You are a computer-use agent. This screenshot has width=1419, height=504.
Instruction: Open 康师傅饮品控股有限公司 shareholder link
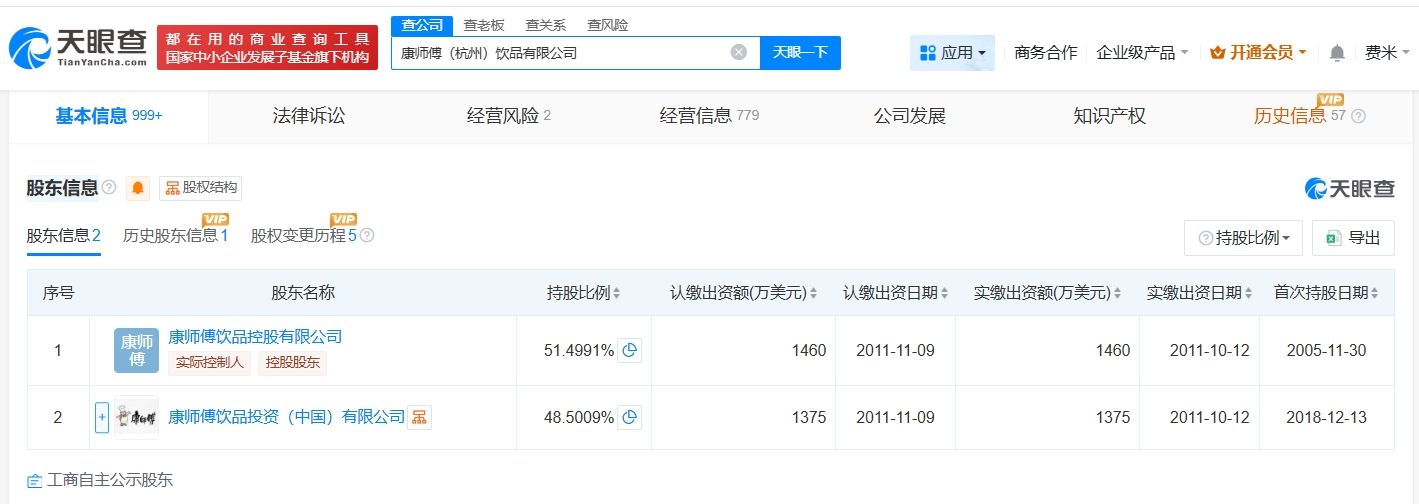click(255, 337)
